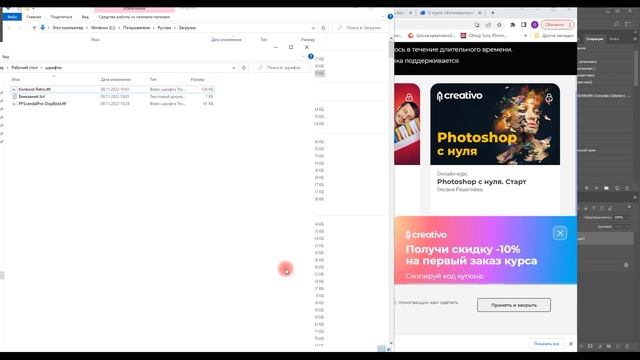Open the purple Chrome profile avatar
640x360 pixels.
535,25
